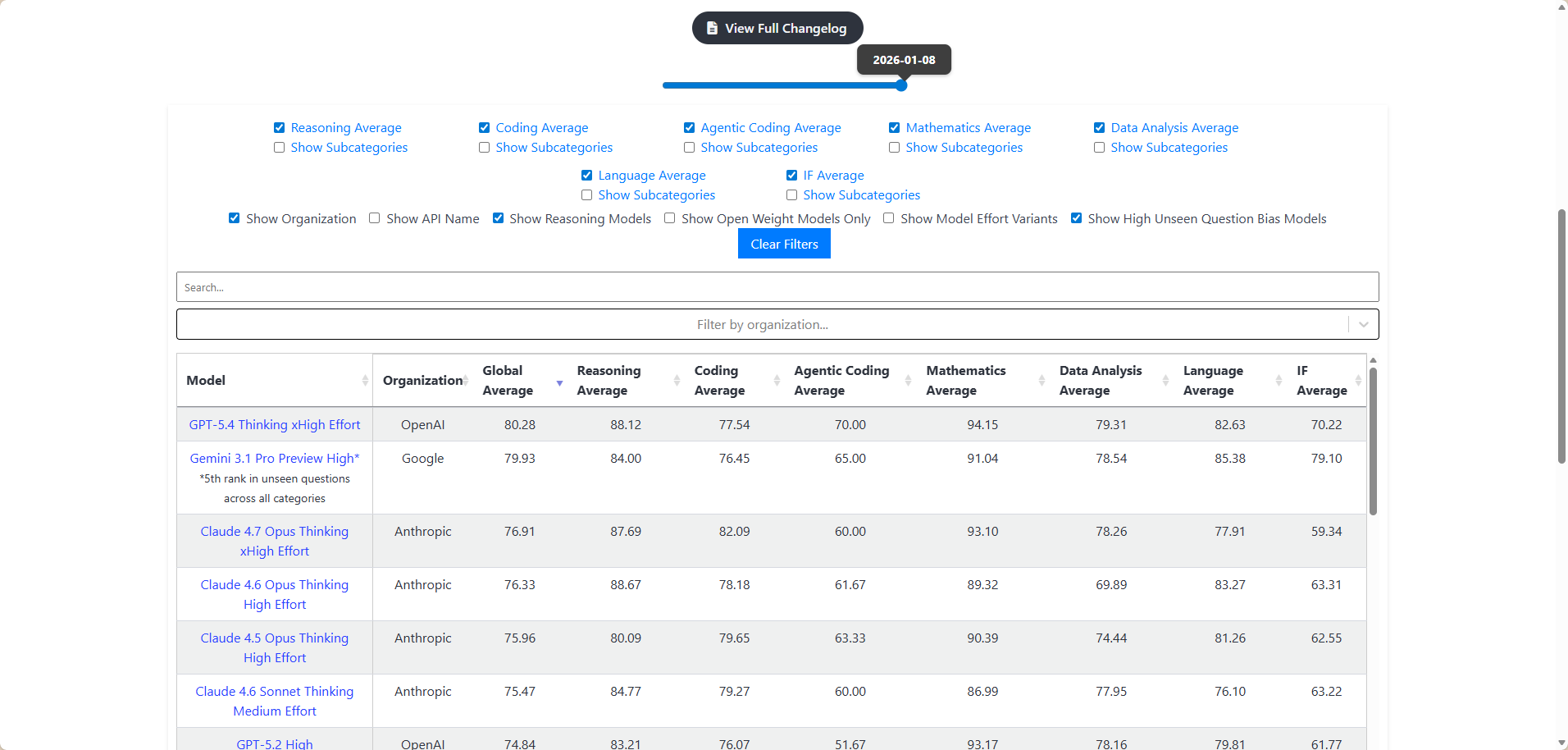The width and height of the screenshot is (1568, 750).
Task: Sort by the Model column sort arrows
Action: coord(365,381)
